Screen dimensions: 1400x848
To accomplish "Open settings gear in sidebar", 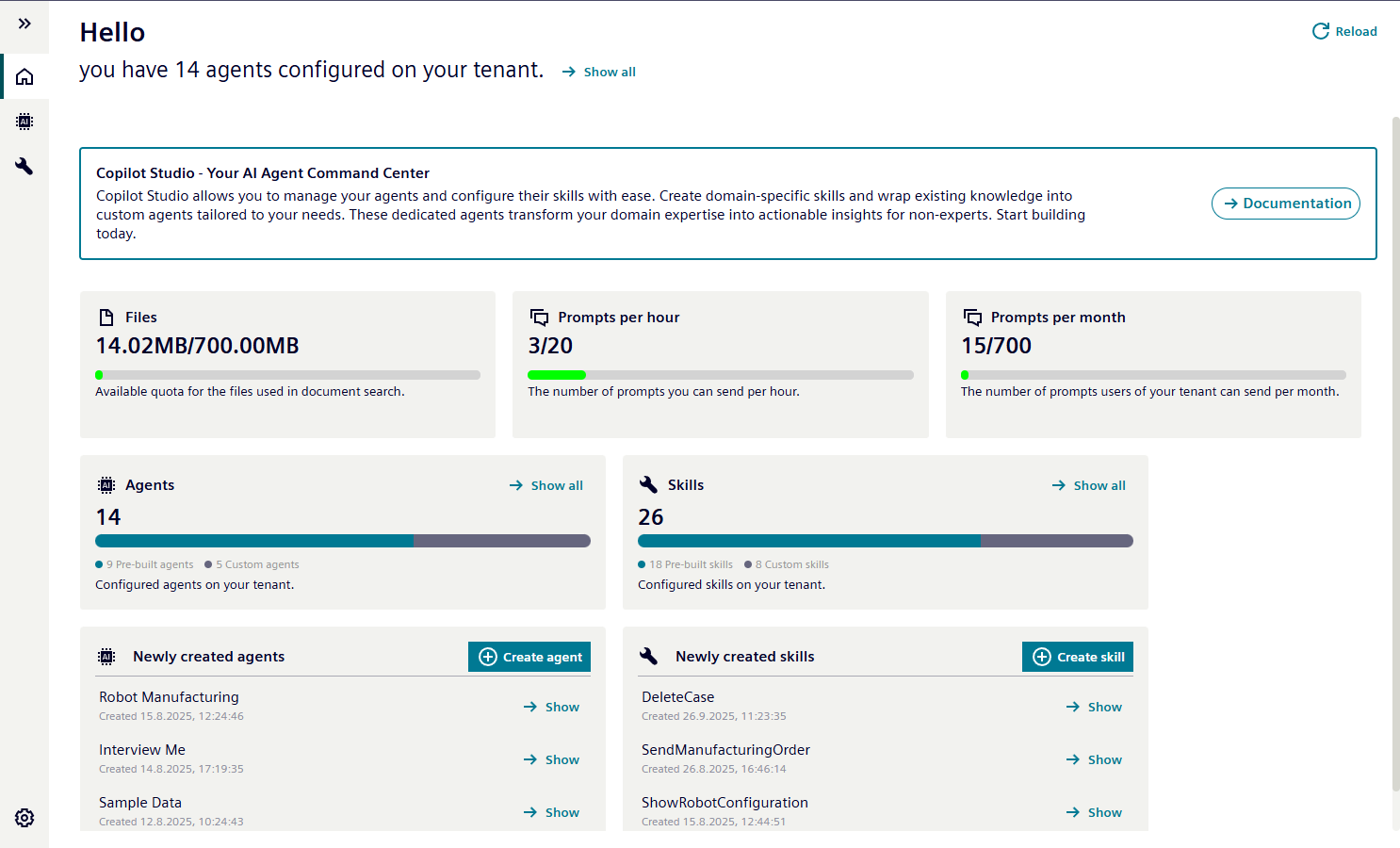I will click(x=24, y=818).
